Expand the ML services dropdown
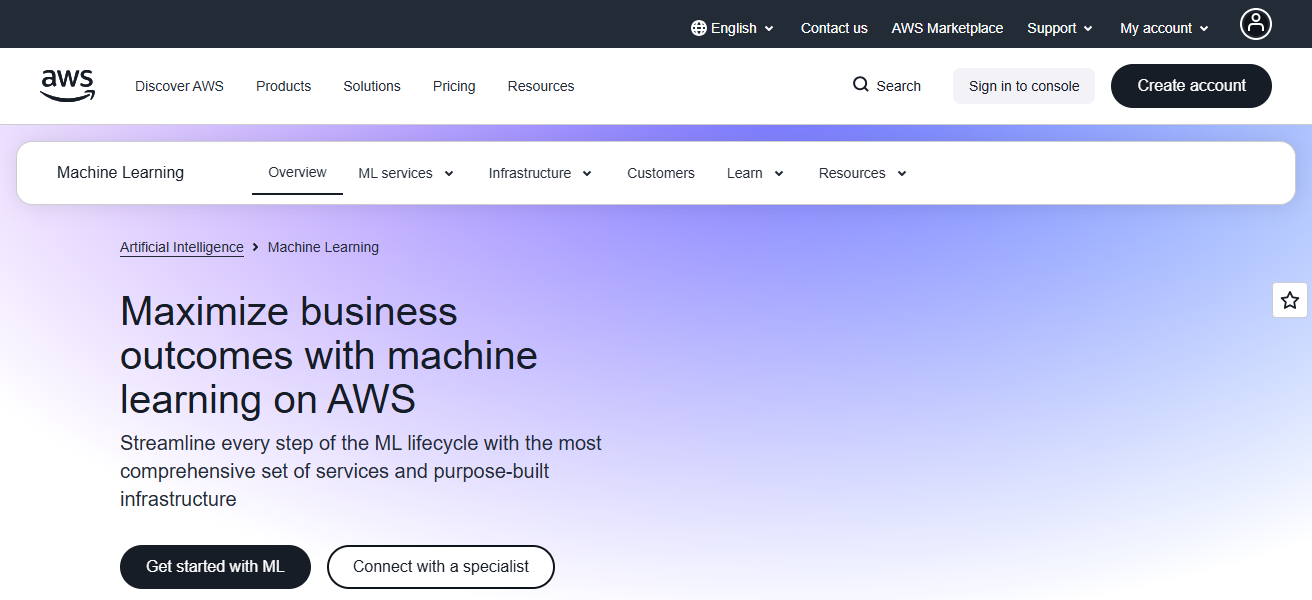 (405, 172)
